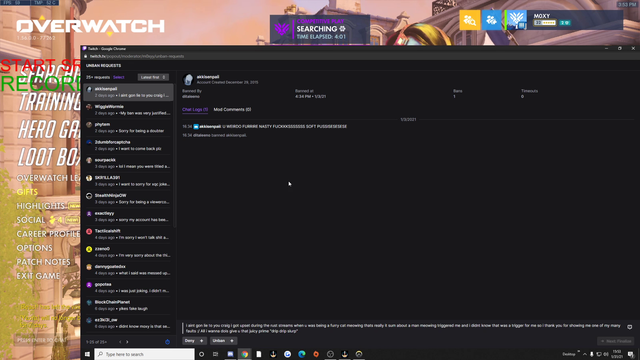Expand the Deny option button
Screen dimensions: 640x360
point(194,341)
